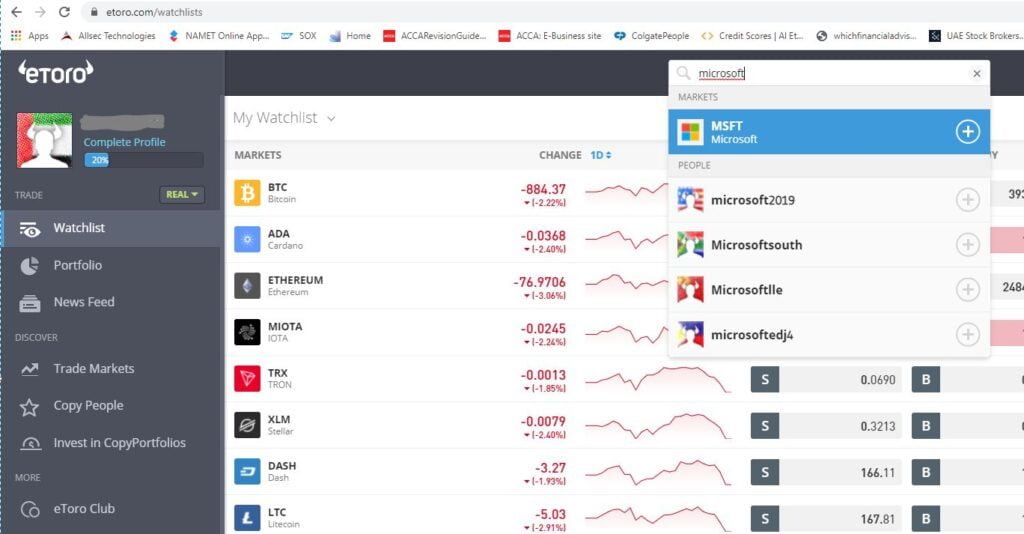Click the Bitcoin BTC coin icon

[247, 193]
